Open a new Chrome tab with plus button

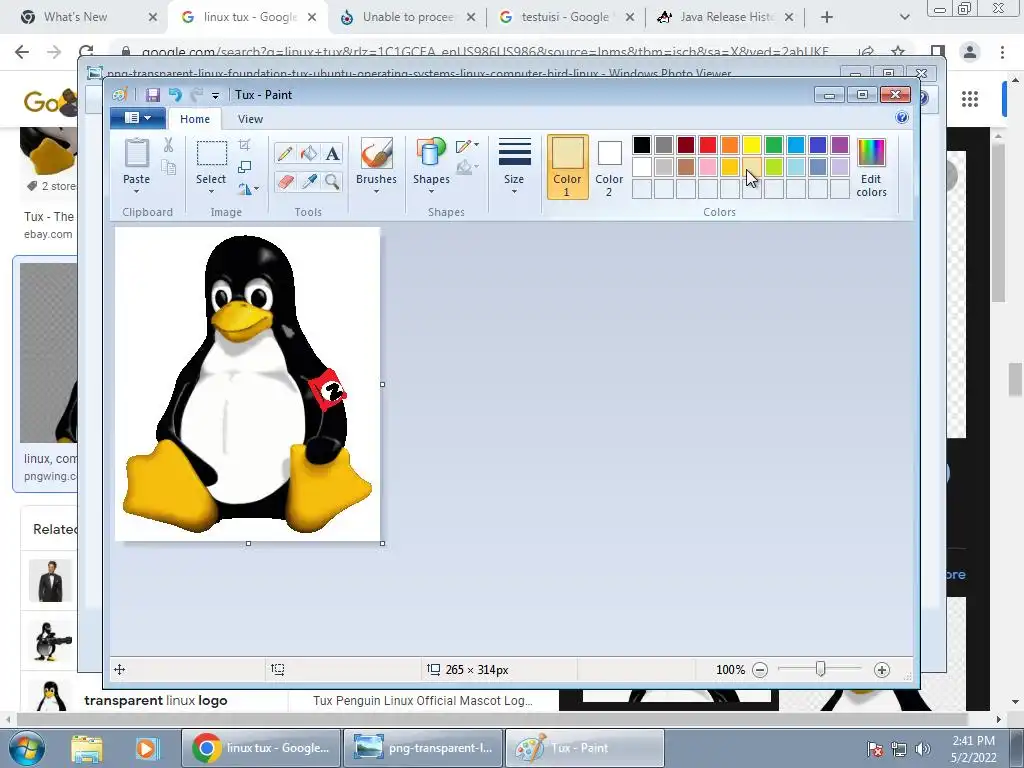point(827,17)
